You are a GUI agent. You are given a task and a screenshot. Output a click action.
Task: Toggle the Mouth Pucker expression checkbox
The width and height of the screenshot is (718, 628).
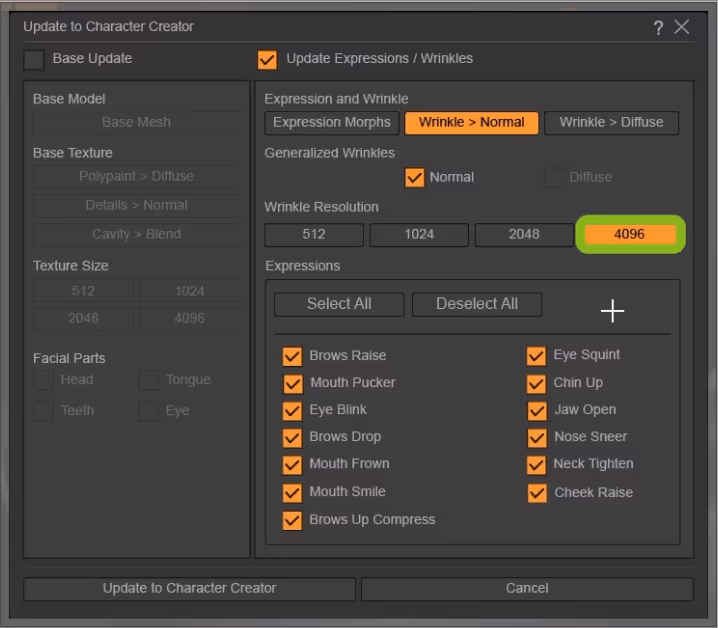pos(293,384)
